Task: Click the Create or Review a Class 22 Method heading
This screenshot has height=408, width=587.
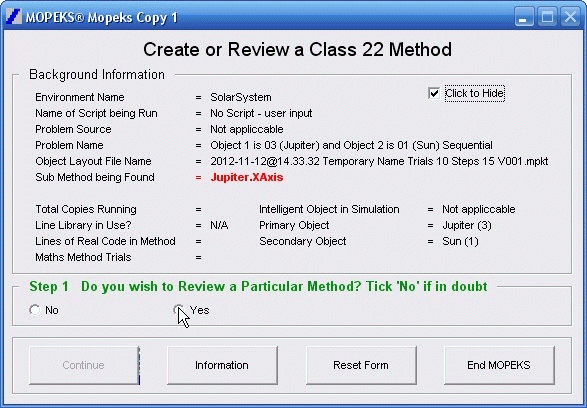Action: 297,49
